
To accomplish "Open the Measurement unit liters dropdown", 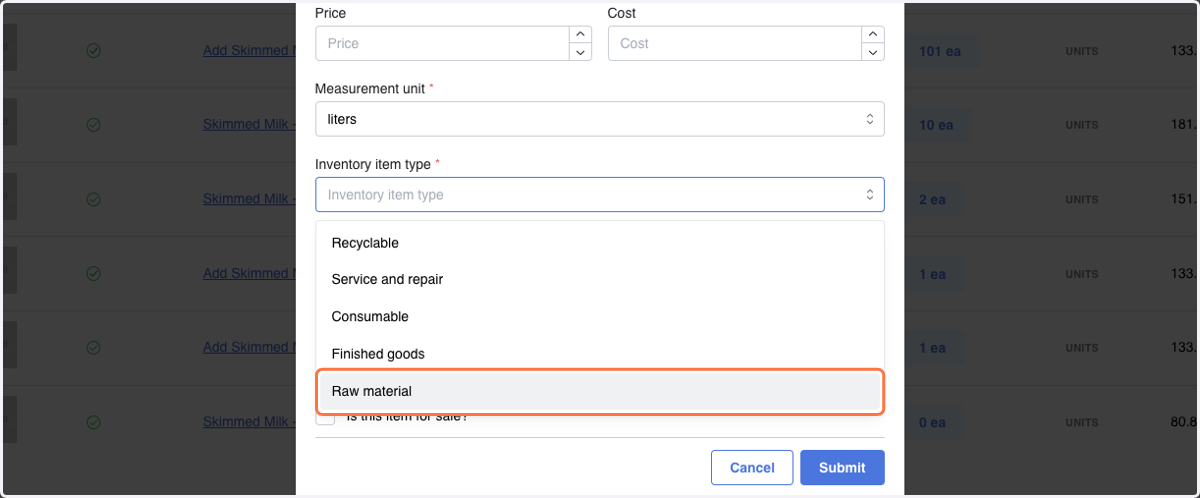I will point(599,119).
